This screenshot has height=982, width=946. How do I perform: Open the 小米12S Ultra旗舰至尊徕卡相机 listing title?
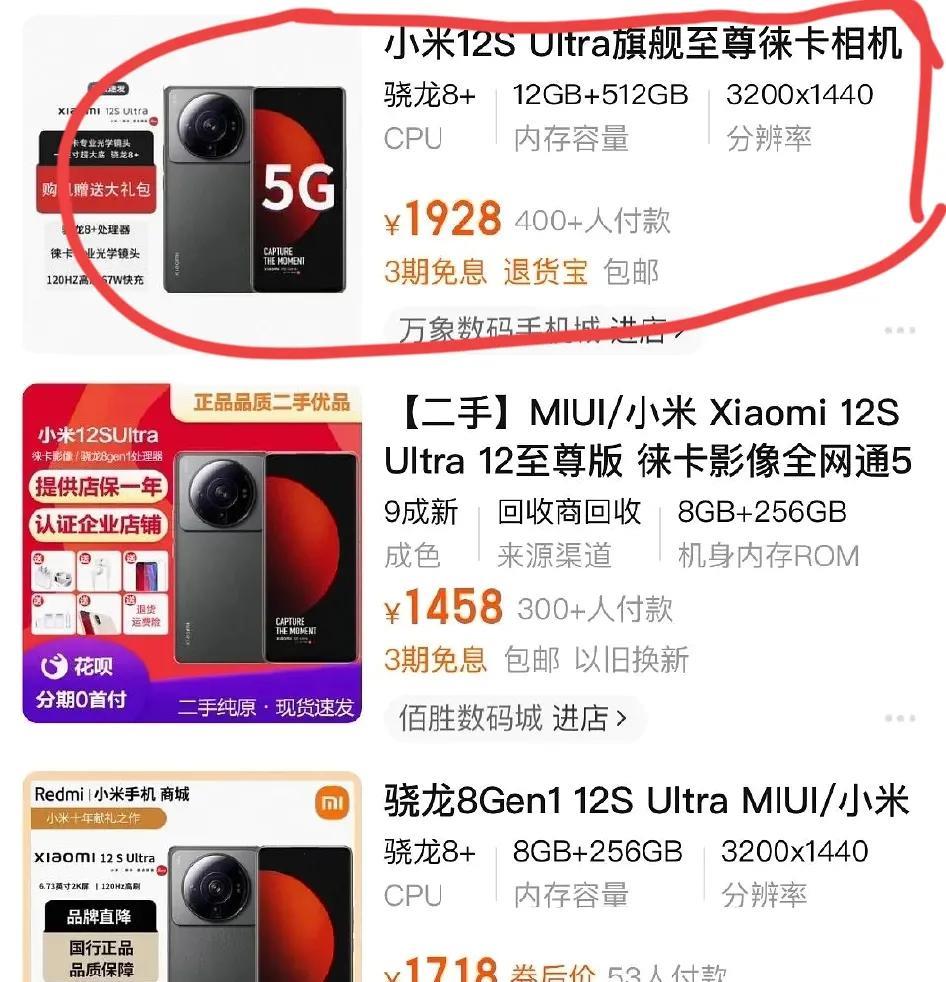click(644, 44)
